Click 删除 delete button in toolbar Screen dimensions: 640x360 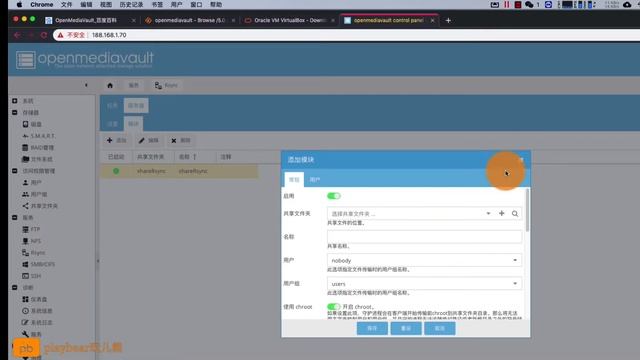coord(181,140)
